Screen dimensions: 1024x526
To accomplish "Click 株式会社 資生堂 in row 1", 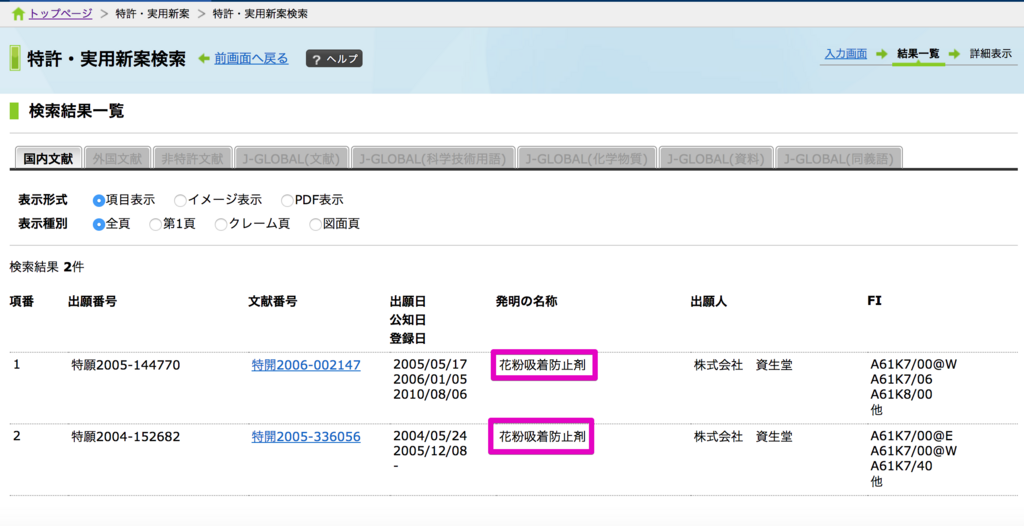I will coord(743,365).
